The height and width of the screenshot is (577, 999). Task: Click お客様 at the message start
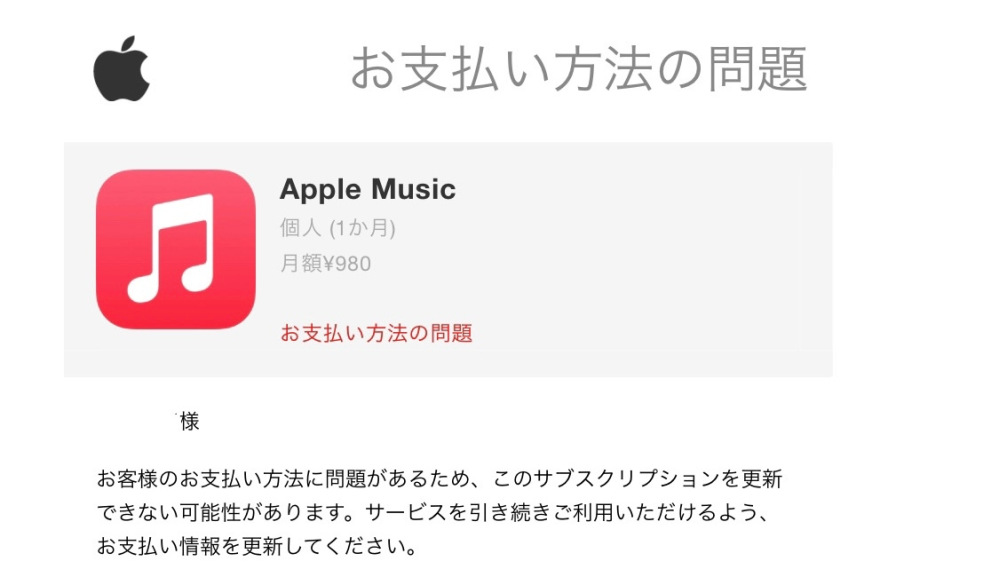coord(127,479)
